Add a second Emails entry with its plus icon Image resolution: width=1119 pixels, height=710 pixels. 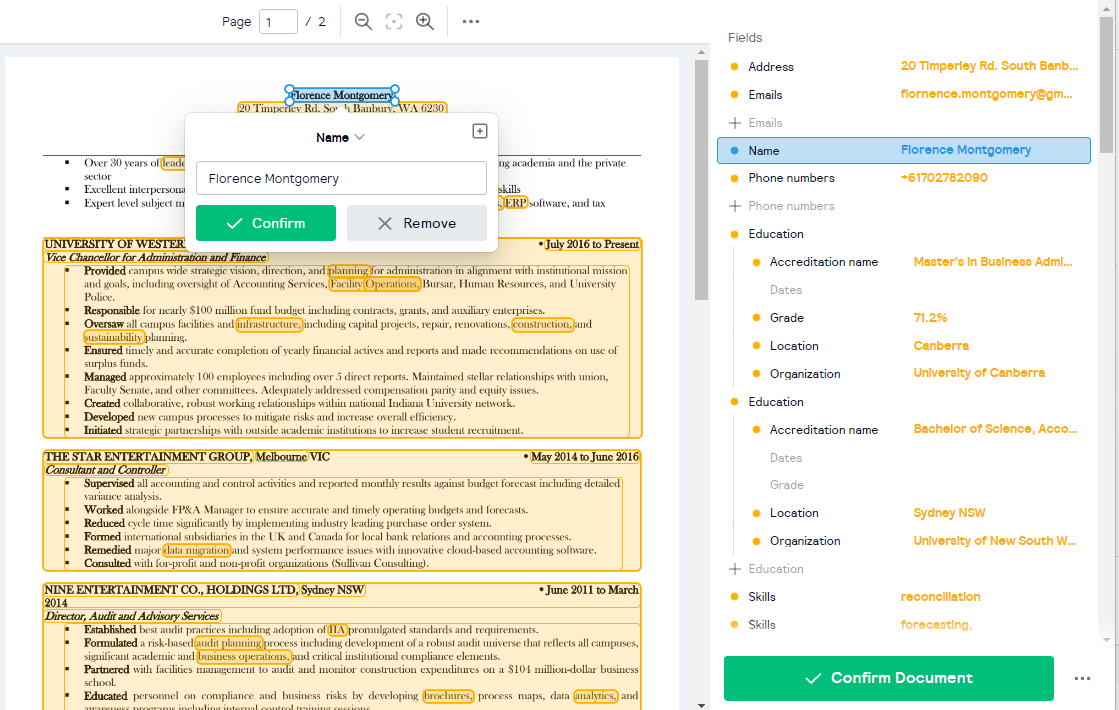(737, 122)
